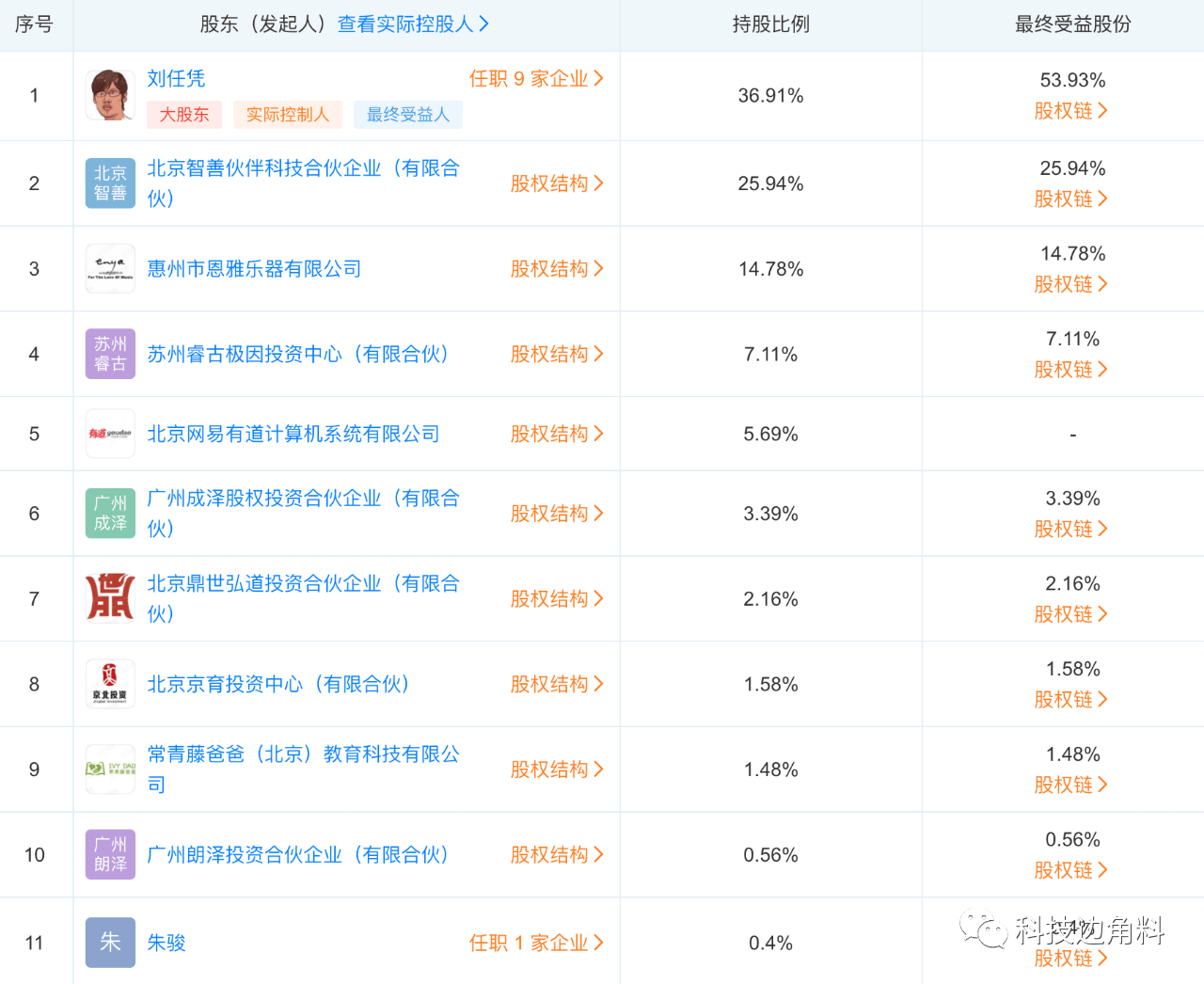Expand 股权结构 for 北京京育投资中心
This screenshot has width=1204, height=984.
pos(557,684)
